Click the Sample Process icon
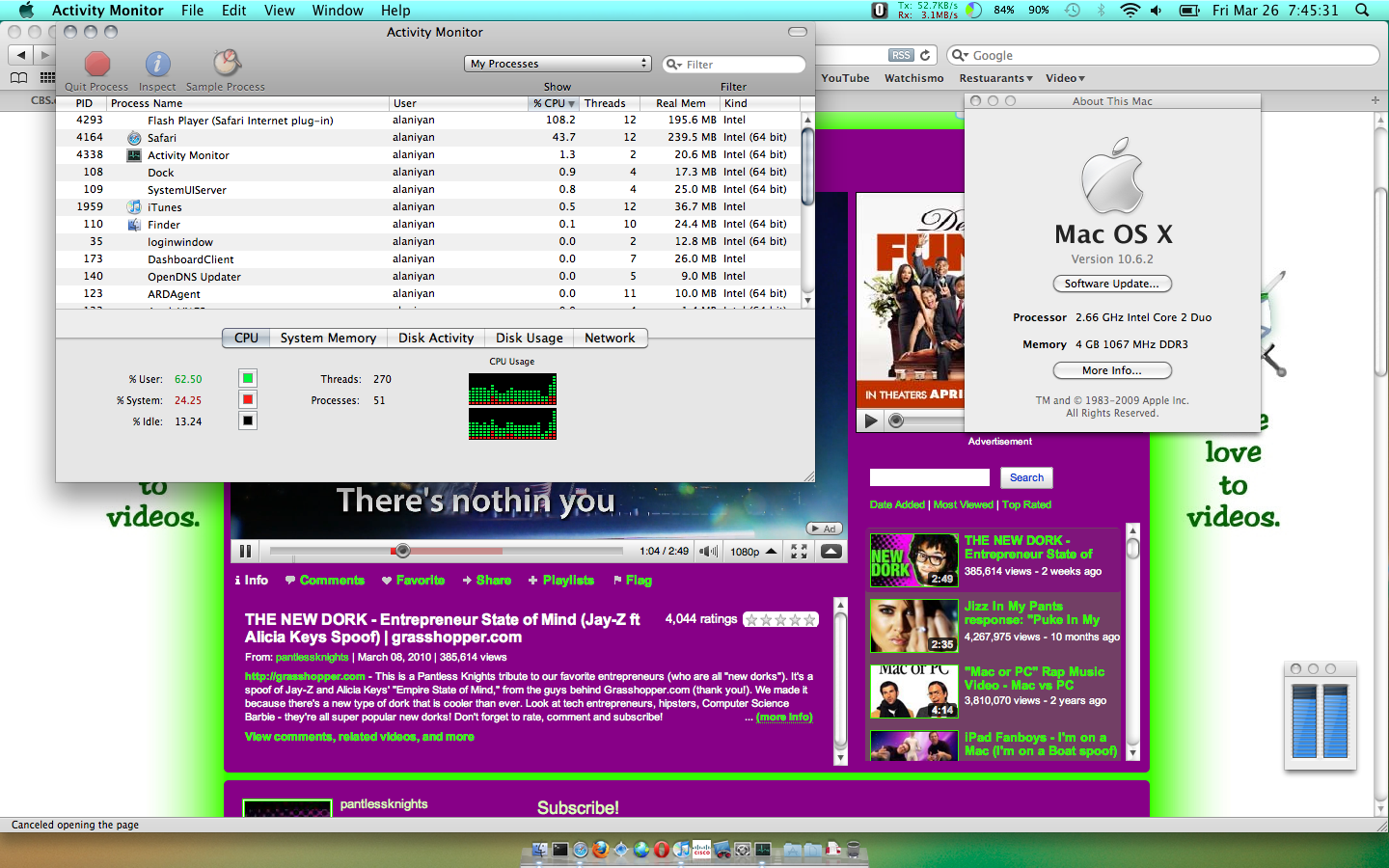The width and height of the screenshot is (1389, 868). click(x=226, y=64)
